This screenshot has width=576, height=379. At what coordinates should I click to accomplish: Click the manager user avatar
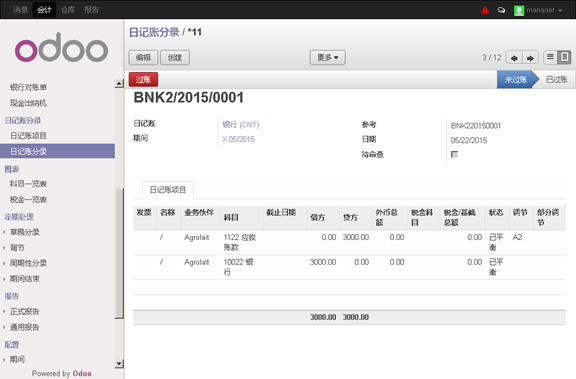click(x=519, y=10)
